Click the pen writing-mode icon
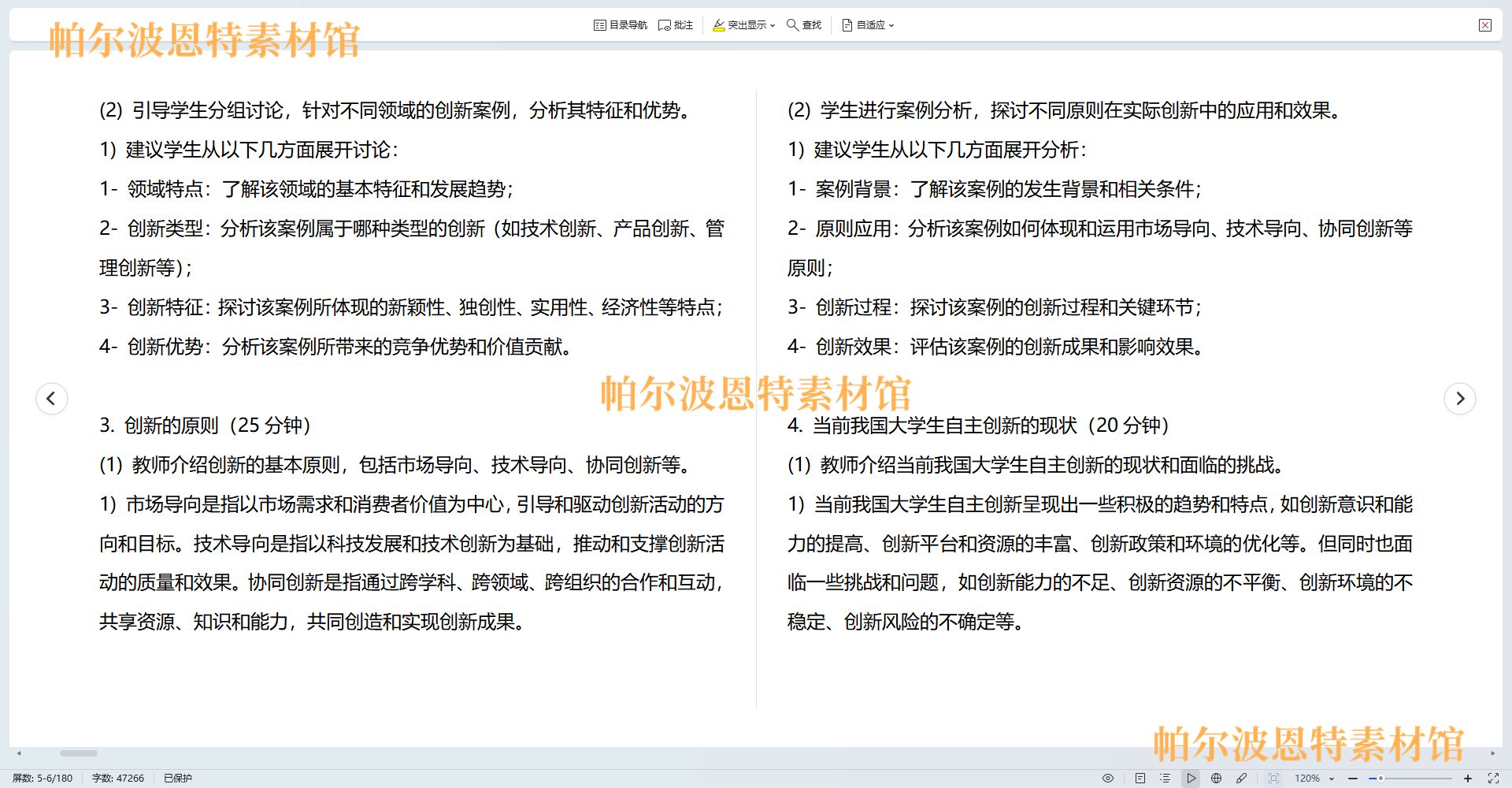Image resolution: width=1512 pixels, height=788 pixels. coord(1242,778)
